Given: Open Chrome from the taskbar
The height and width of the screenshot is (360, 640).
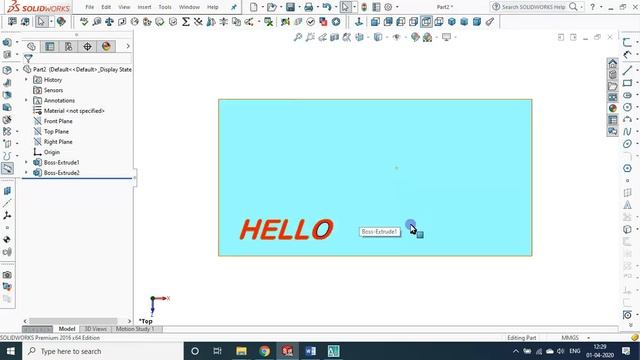Looking at the screenshot, I should (264, 351).
